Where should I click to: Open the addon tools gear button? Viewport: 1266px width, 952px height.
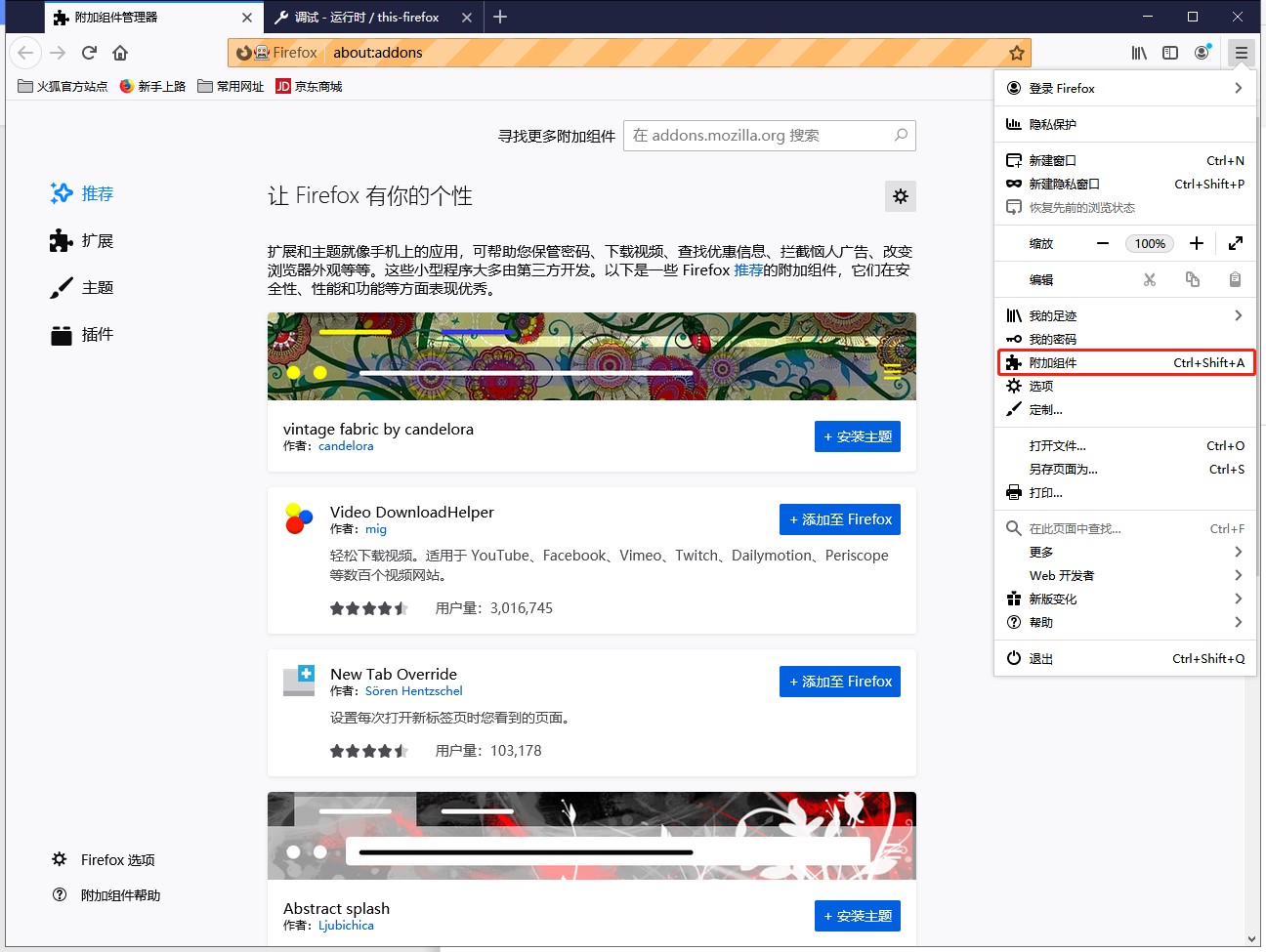coord(900,196)
